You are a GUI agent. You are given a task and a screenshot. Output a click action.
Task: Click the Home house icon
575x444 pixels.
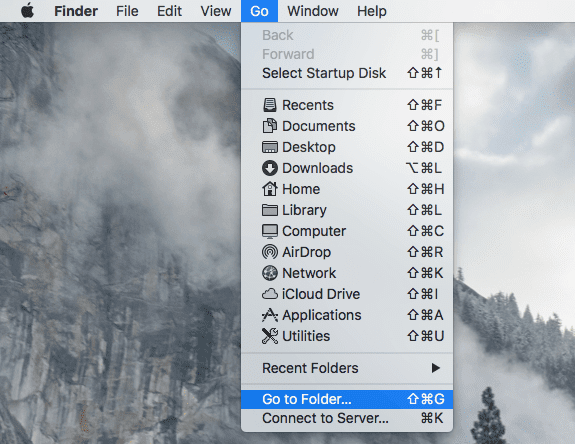click(270, 189)
